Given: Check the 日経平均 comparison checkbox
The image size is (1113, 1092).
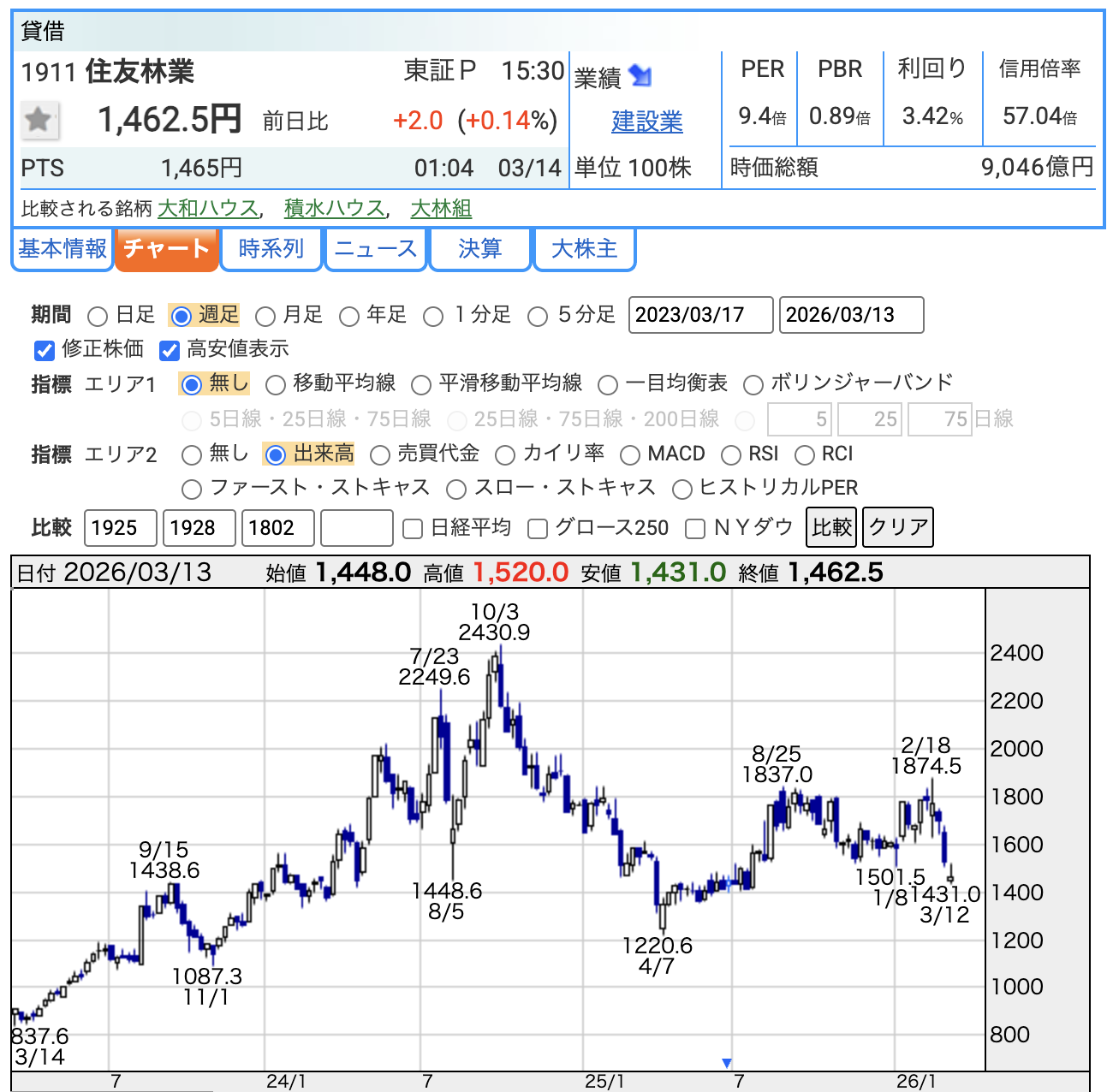Looking at the screenshot, I should pyautogui.click(x=413, y=529).
